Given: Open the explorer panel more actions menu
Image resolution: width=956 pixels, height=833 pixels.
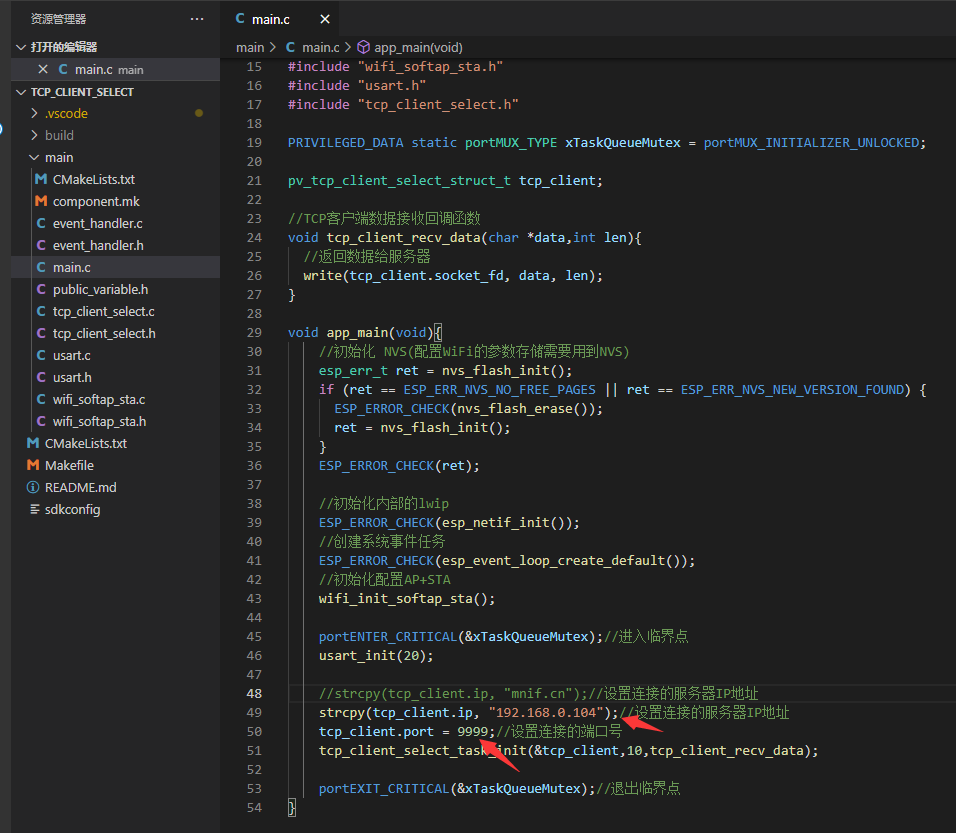Looking at the screenshot, I should click(197, 19).
